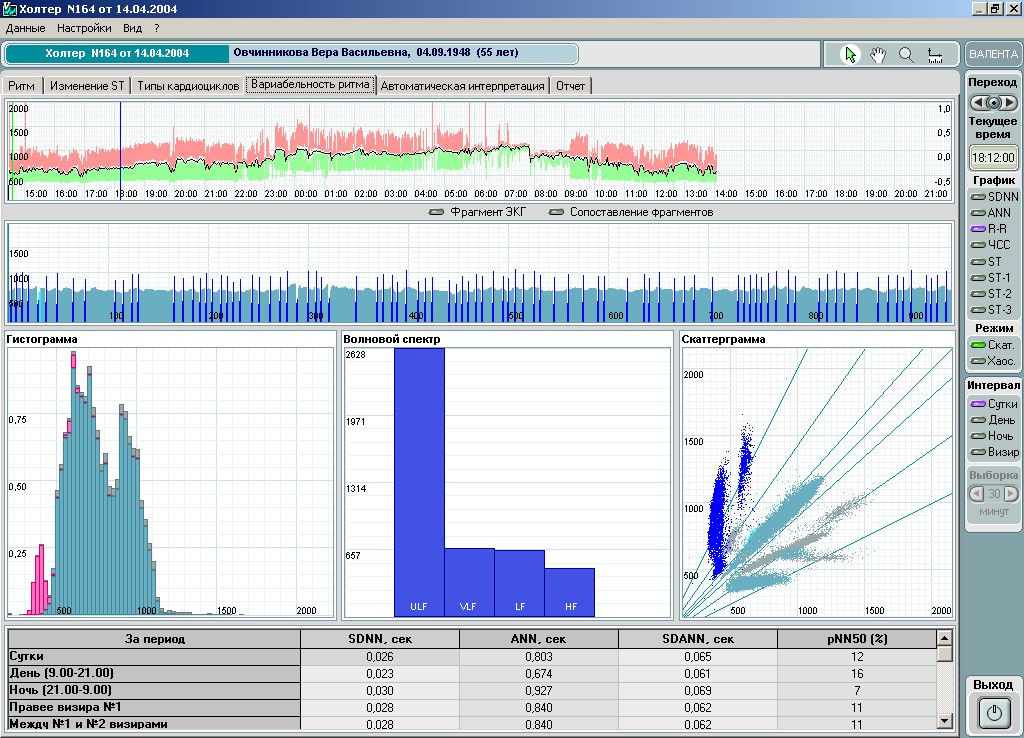The height and width of the screenshot is (738, 1024).
Task: Set interval to Ночь
Action: coord(993,436)
